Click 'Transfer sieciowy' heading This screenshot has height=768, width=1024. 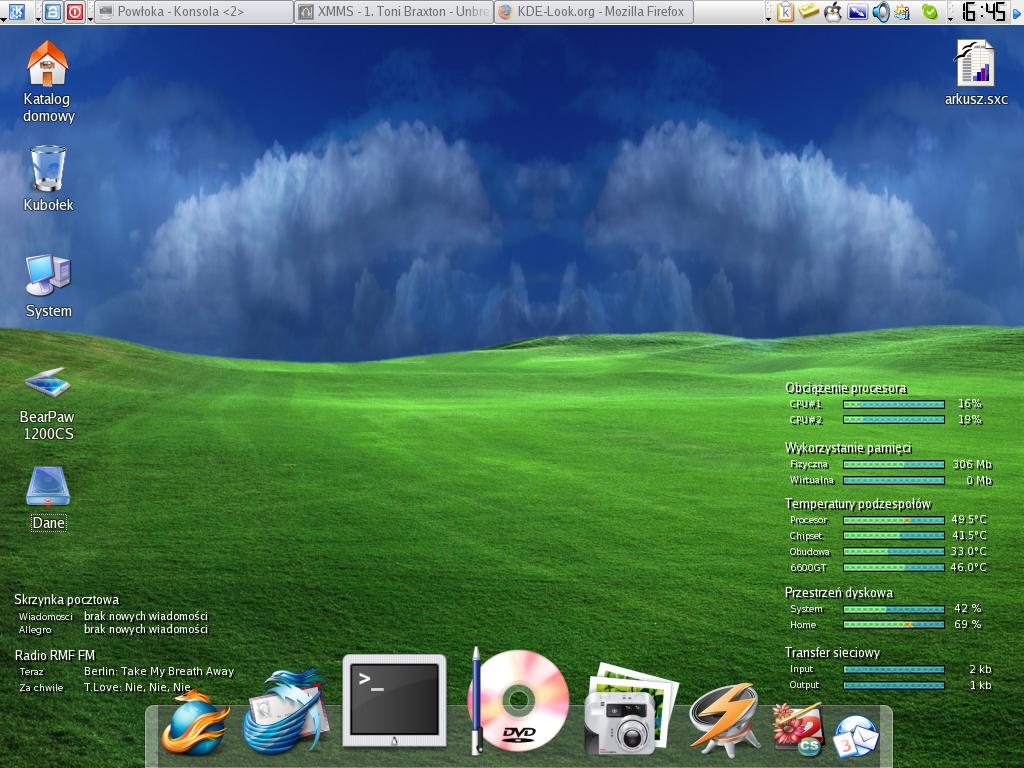tap(832, 652)
